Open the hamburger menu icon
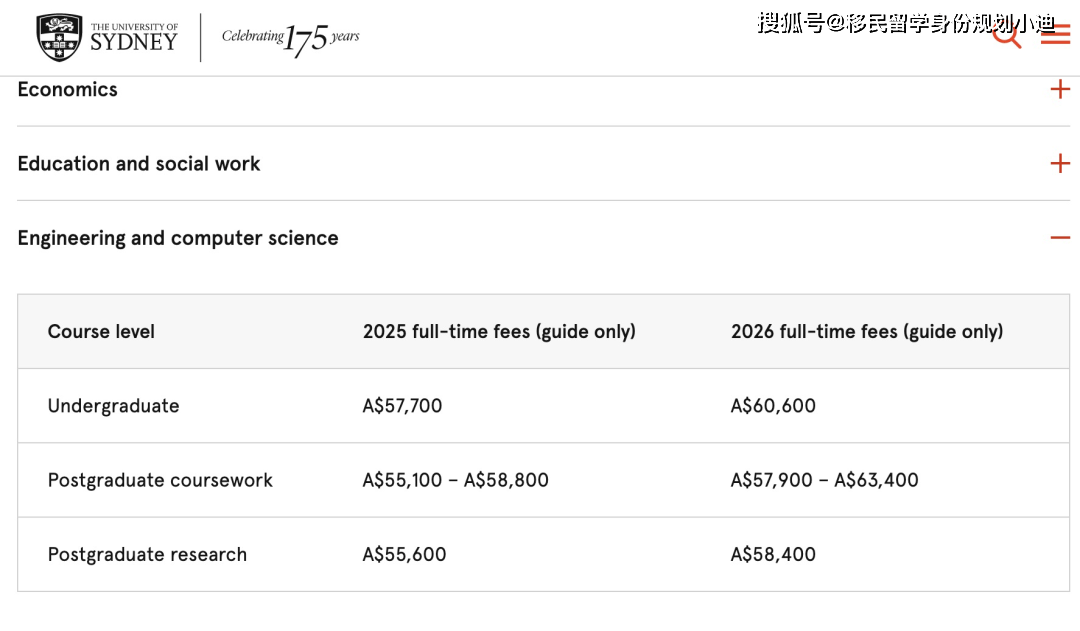 [1055, 34]
